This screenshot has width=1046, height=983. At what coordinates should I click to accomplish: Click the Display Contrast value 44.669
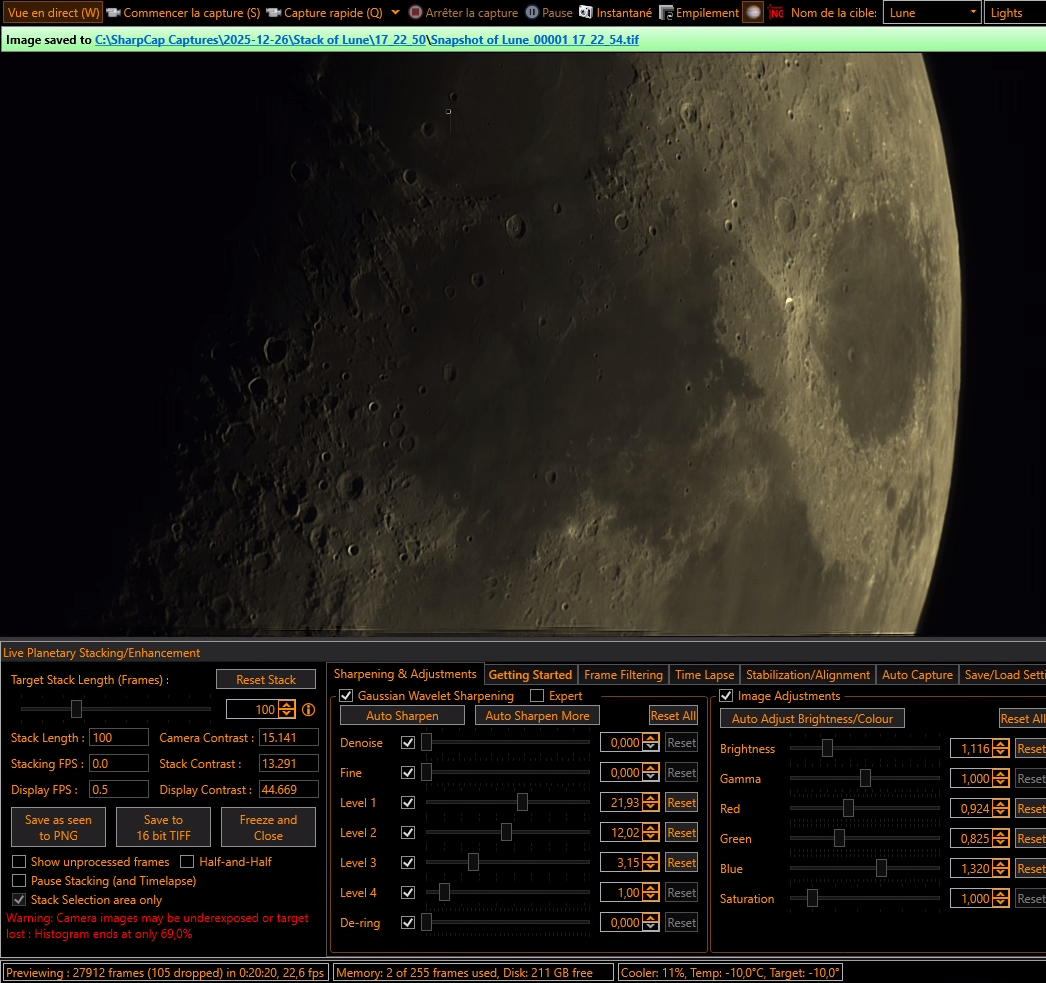click(288, 790)
